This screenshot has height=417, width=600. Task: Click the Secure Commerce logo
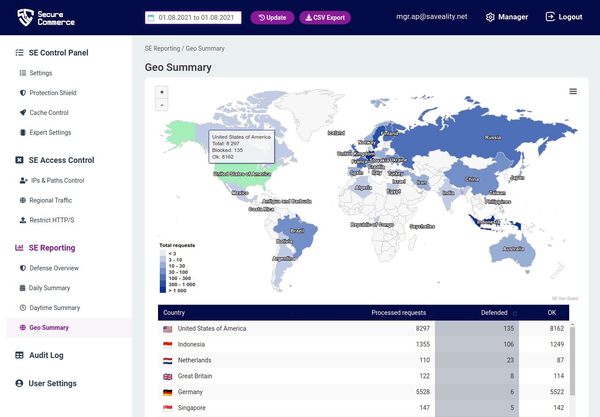[46, 17]
